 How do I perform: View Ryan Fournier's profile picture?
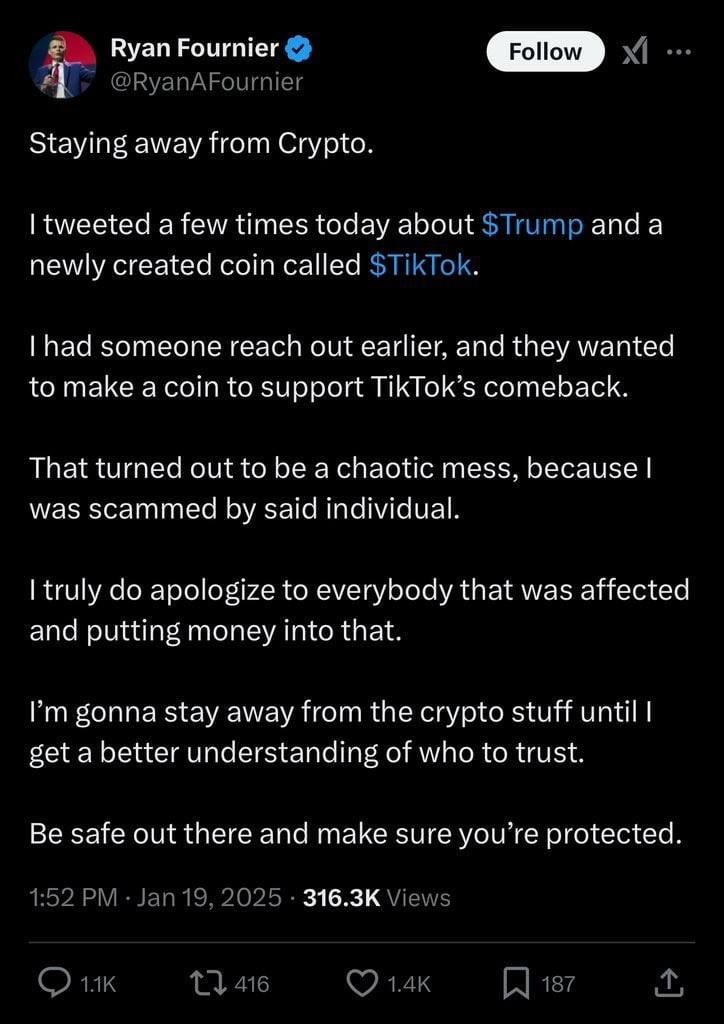tap(63, 64)
